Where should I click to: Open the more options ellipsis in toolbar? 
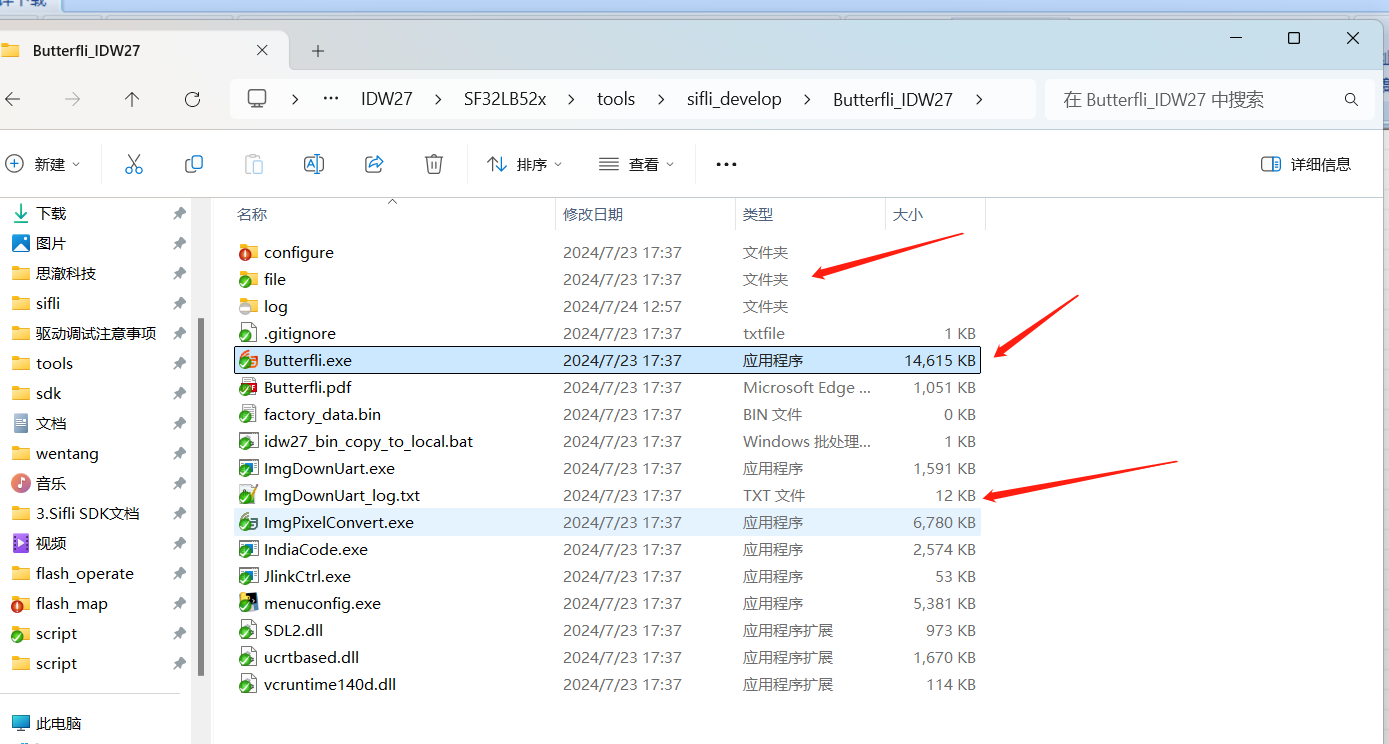pyautogui.click(x=726, y=164)
